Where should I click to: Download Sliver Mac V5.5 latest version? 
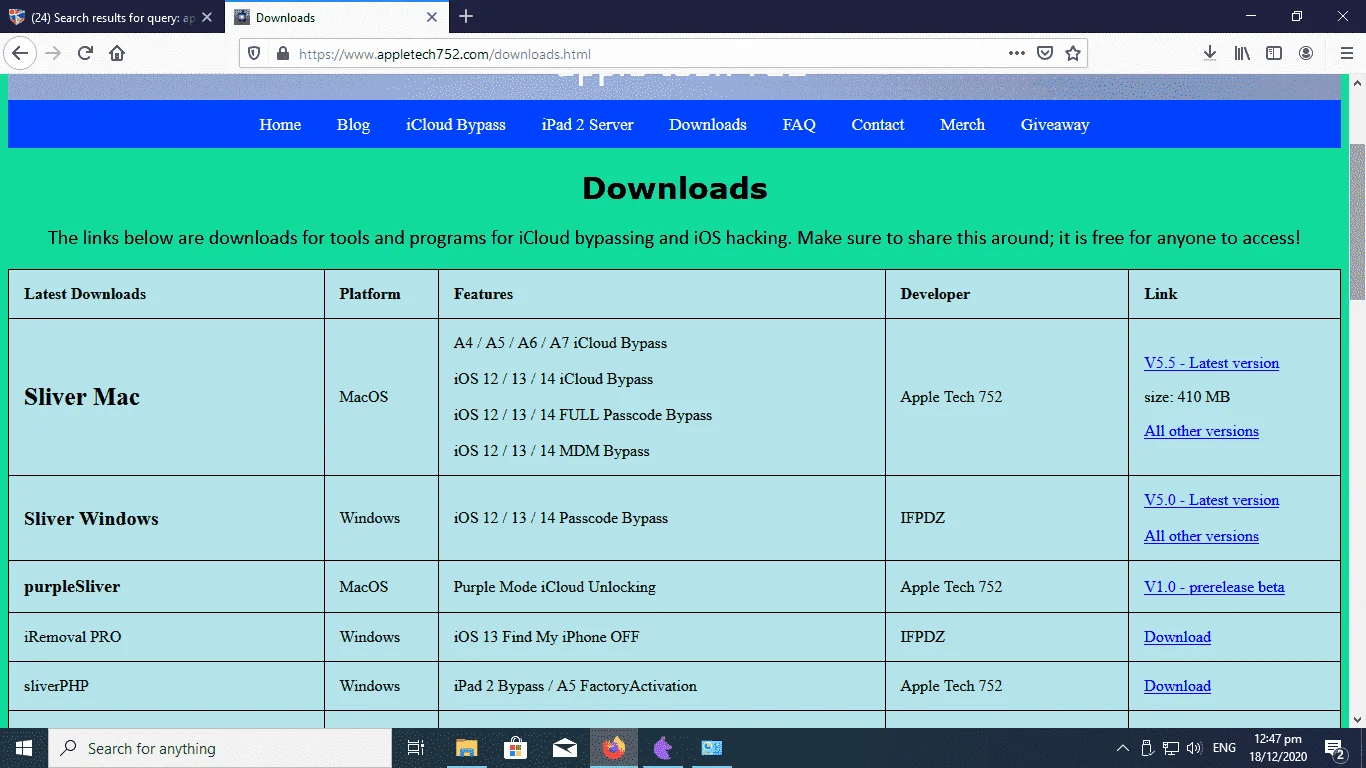pos(1211,363)
